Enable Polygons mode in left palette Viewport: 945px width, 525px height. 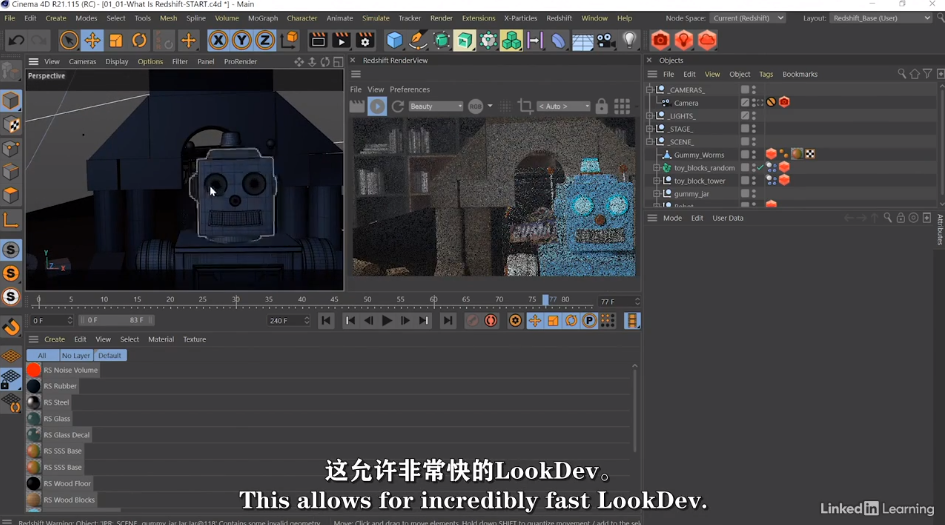11,195
